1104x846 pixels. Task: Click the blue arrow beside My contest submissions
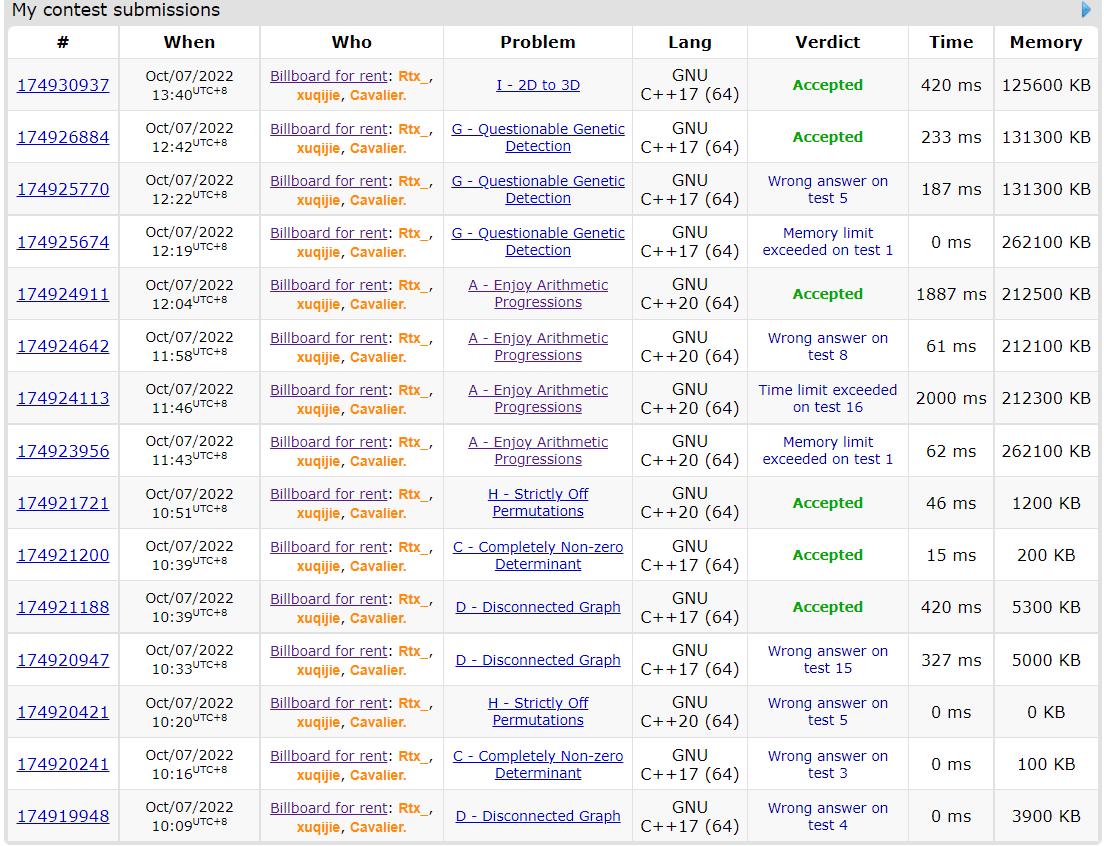1086,10
